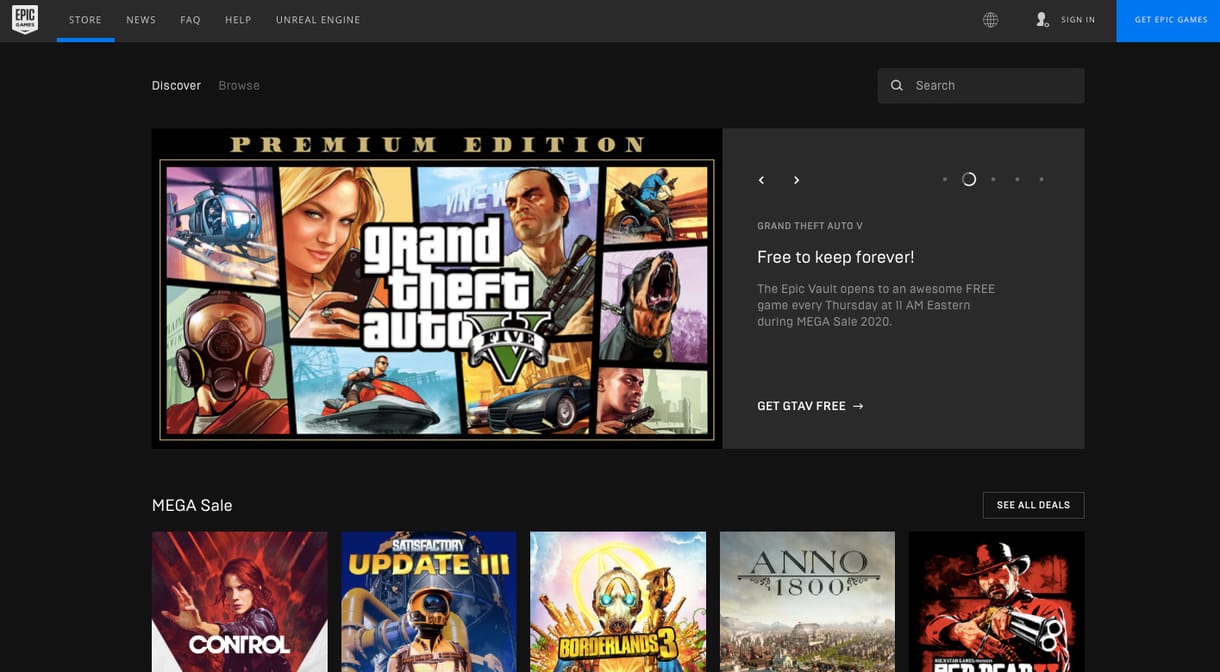This screenshot has width=1220, height=672.
Task: Click the Grand Theft Auto V label
Action: [810, 226]
